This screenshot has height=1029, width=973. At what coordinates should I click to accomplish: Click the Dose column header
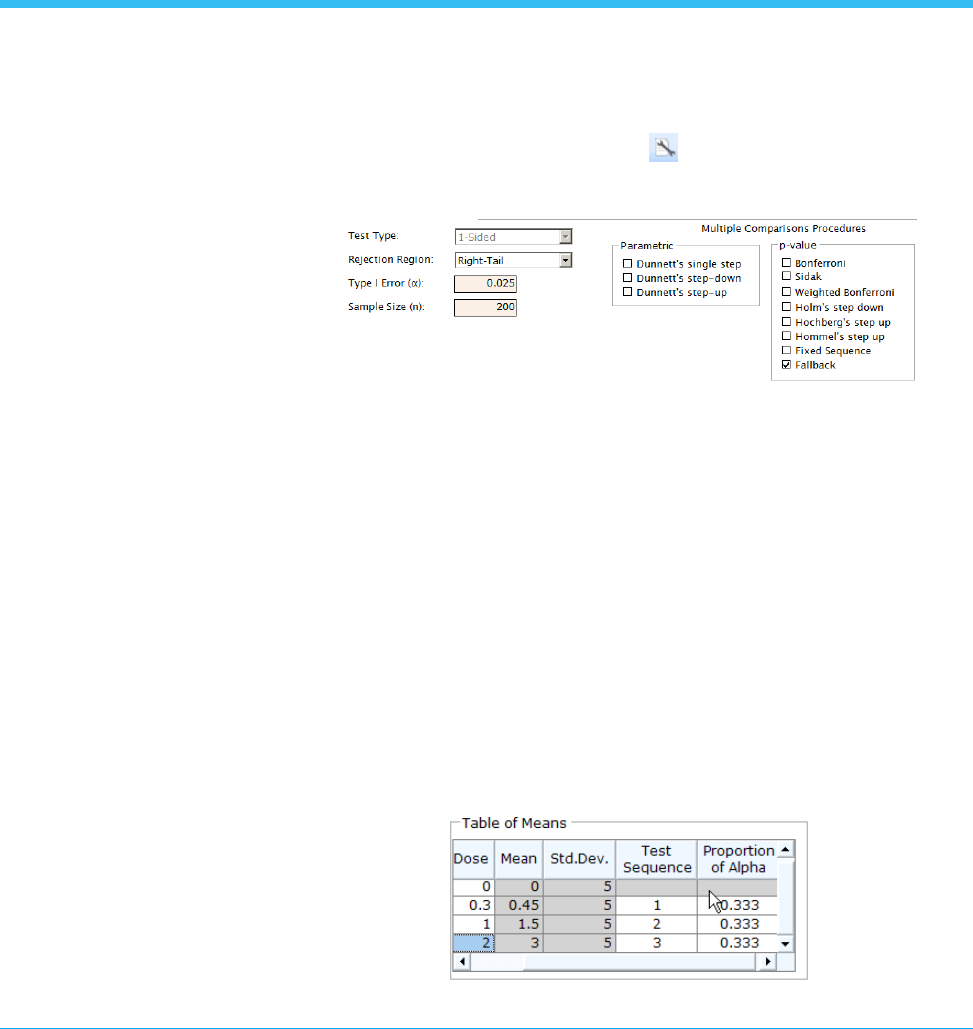473,859
